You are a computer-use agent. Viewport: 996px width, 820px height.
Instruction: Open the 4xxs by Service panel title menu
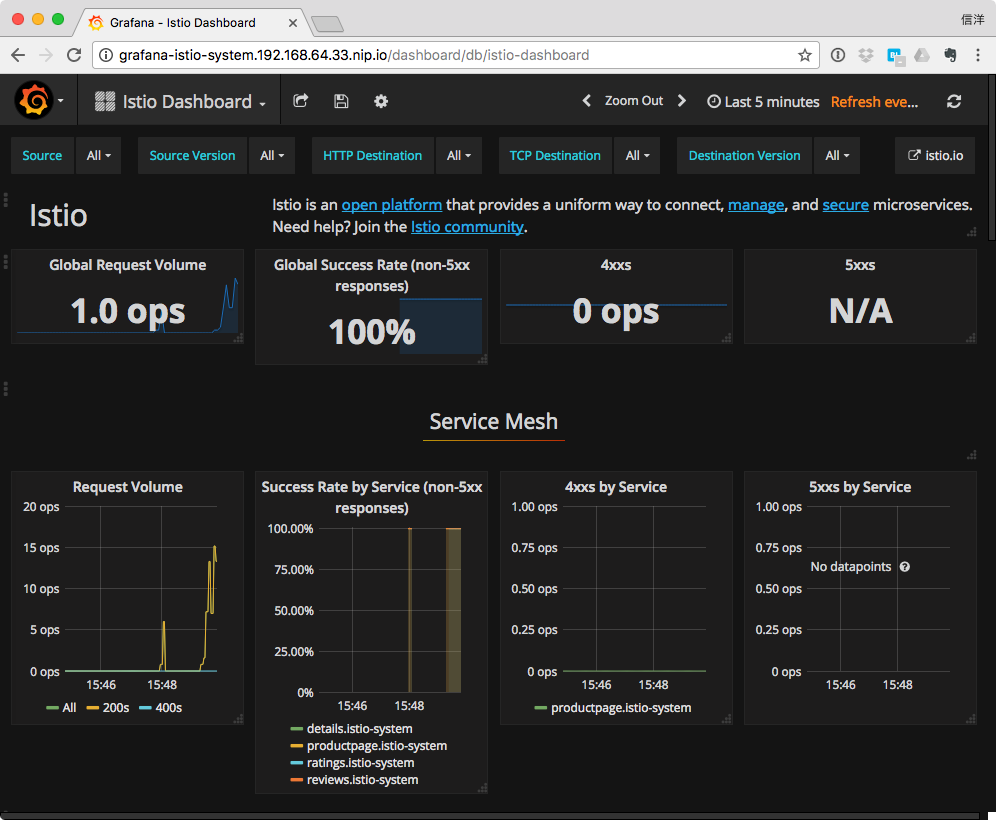tap(616, 487)
